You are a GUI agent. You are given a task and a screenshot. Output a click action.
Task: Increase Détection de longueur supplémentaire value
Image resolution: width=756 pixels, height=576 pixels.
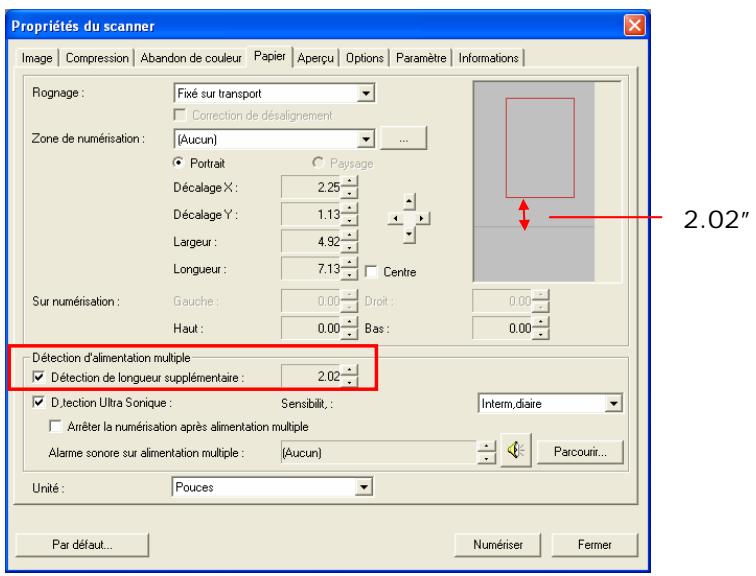coord(350,371)
